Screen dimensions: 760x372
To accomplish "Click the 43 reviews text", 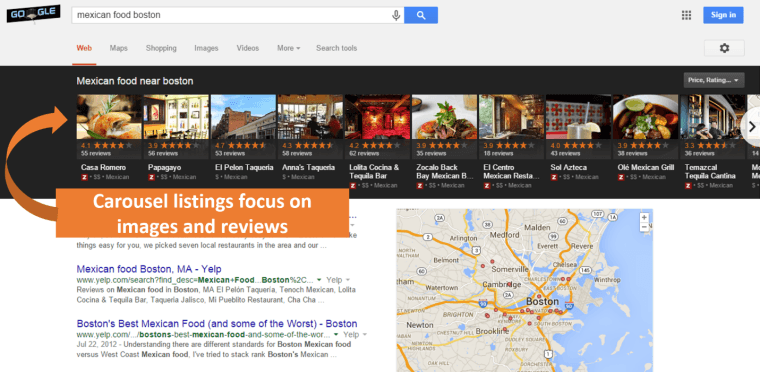I will [x=565, y=153].
